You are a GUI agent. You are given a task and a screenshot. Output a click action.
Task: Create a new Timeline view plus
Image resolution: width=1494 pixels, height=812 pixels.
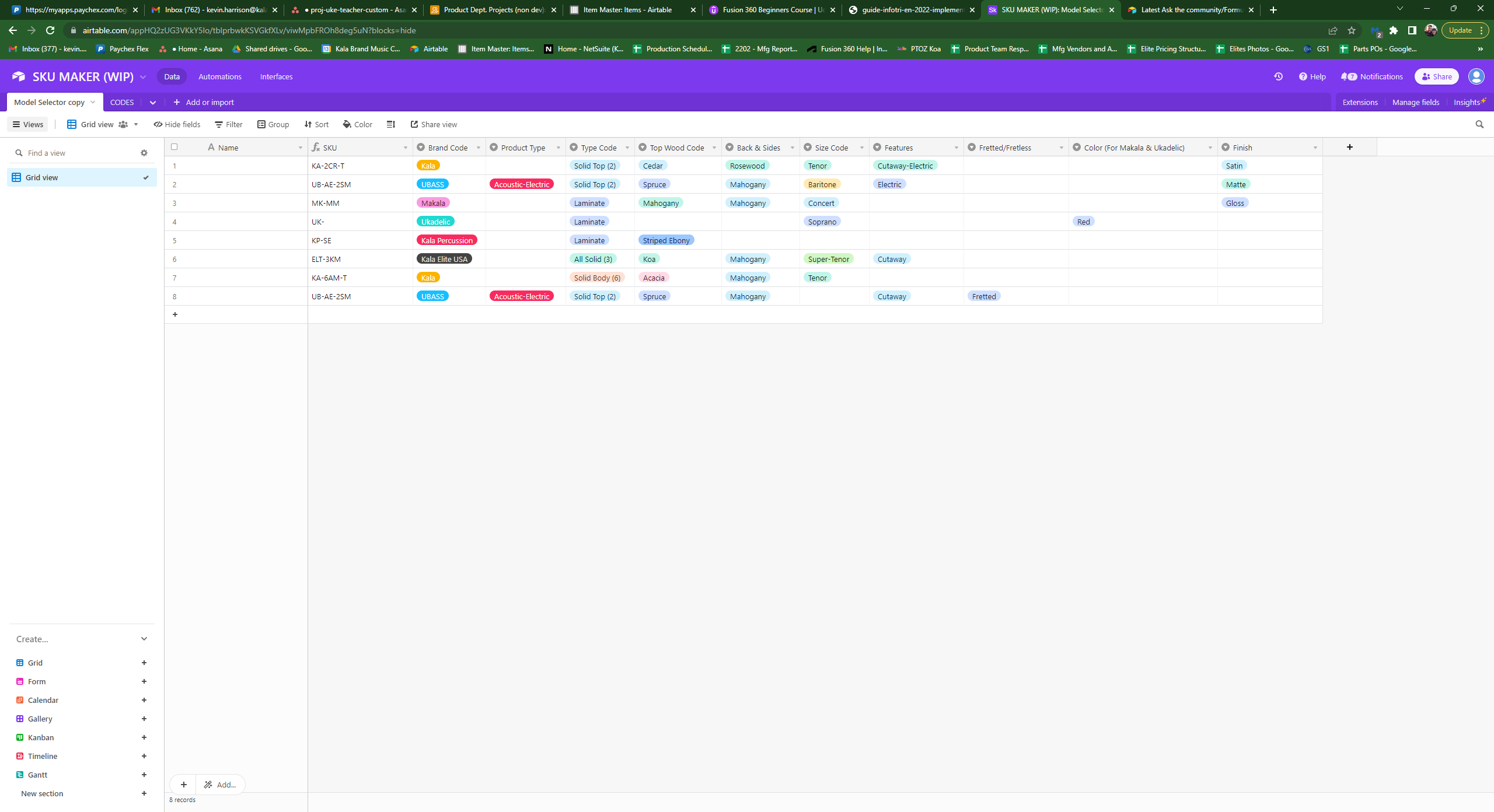point(144,756)
